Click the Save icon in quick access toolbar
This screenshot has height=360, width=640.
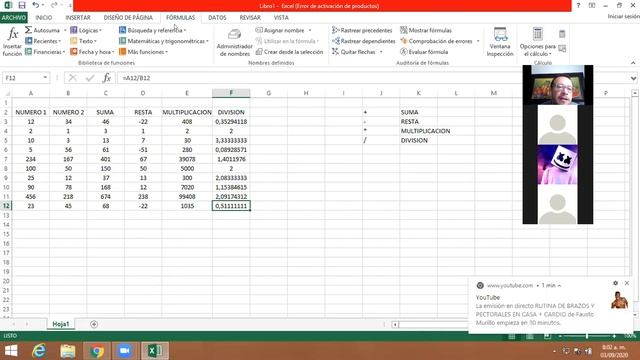click(x=22, y=5)
